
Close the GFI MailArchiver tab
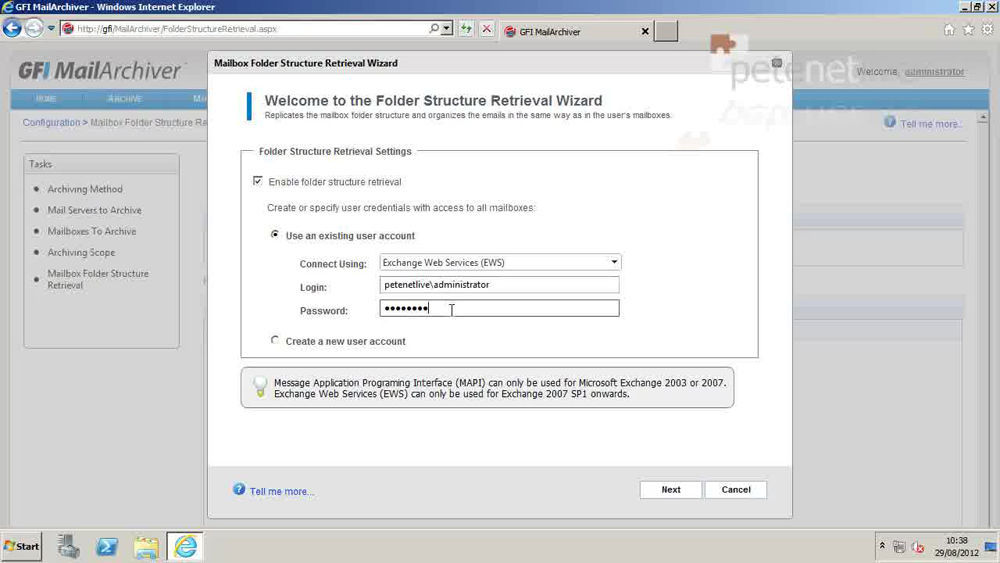[x=645, y=31]
